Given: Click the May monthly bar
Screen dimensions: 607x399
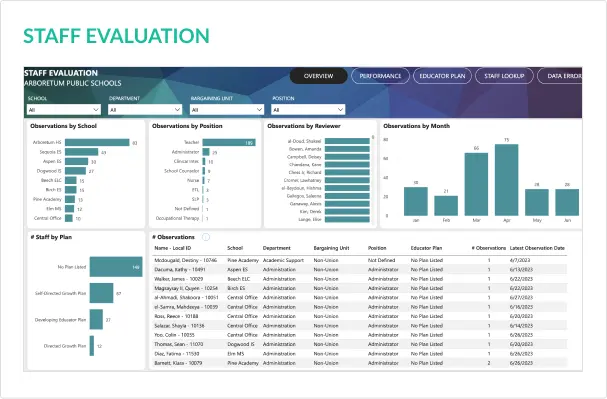Looking at the screenshot, I should pyautogui.click(x=537, y=202).
